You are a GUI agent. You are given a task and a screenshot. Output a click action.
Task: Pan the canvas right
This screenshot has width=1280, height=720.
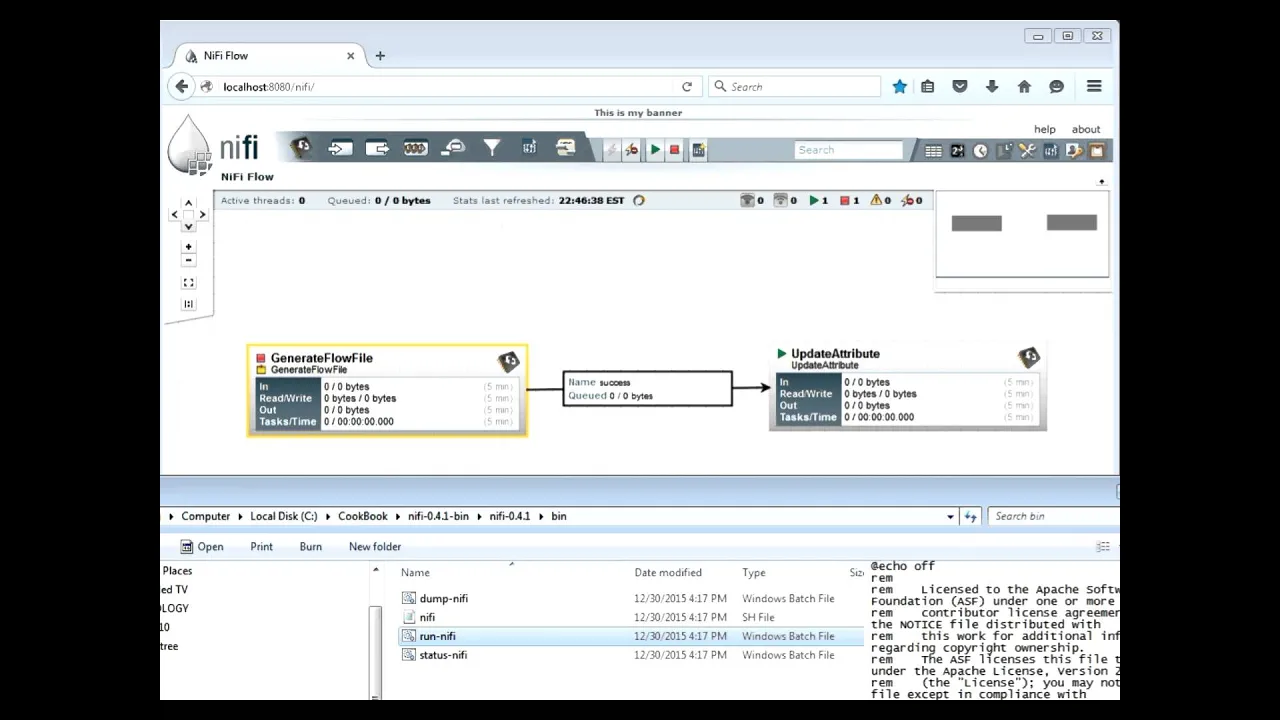[x=202, y=214]
